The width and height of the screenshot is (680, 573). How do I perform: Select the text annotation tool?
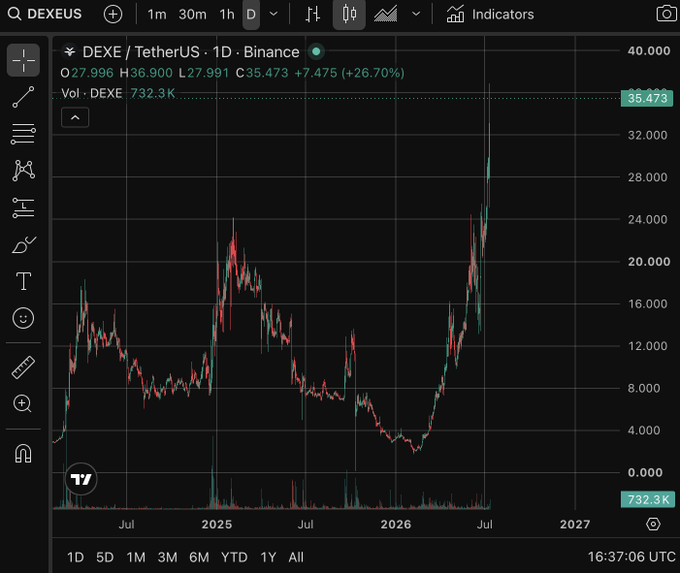coord(23,282)
